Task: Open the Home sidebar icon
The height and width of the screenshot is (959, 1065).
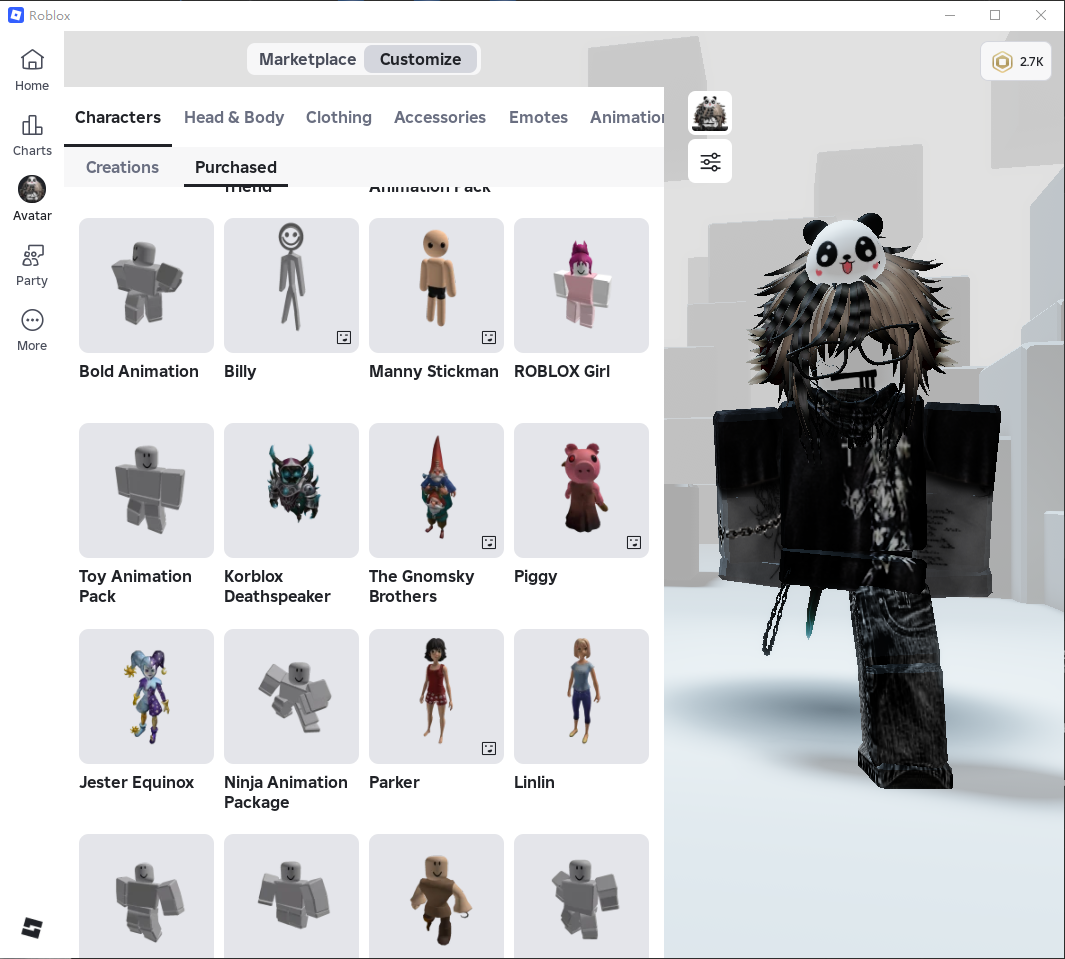Action: pyautogui.click(x=31, y=70)
